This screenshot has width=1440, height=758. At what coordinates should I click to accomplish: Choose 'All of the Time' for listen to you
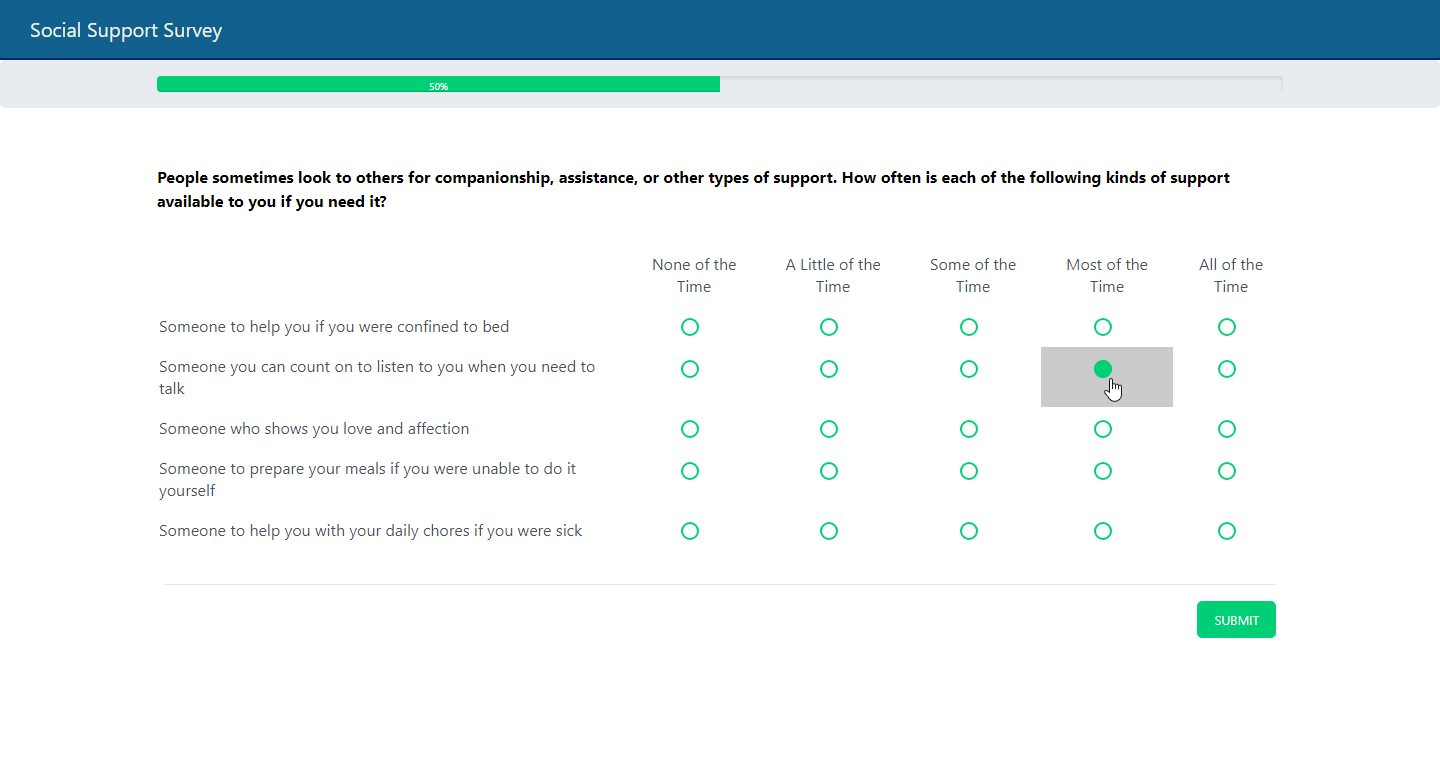1227,369
